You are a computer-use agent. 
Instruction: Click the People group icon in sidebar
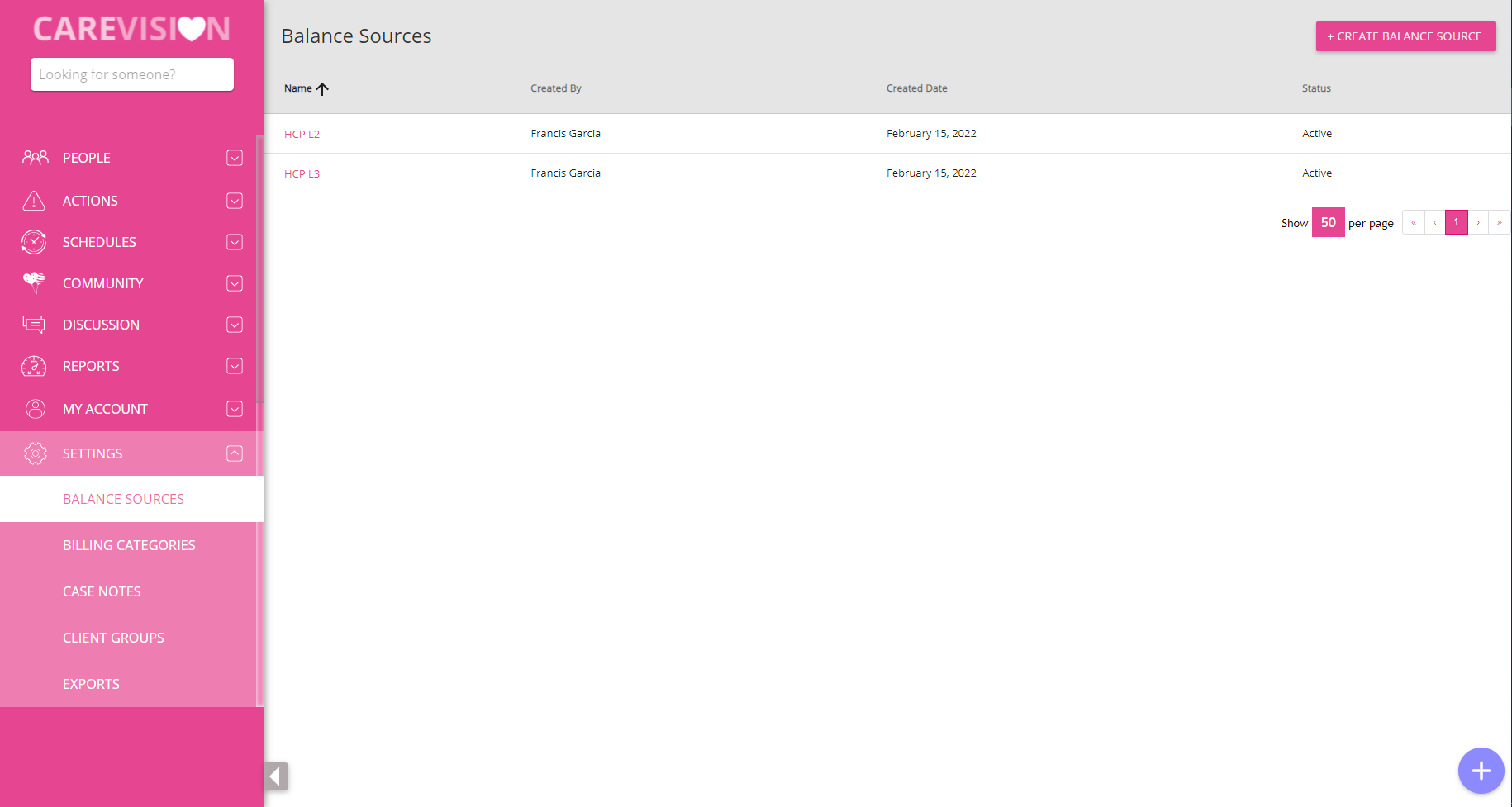35,158
